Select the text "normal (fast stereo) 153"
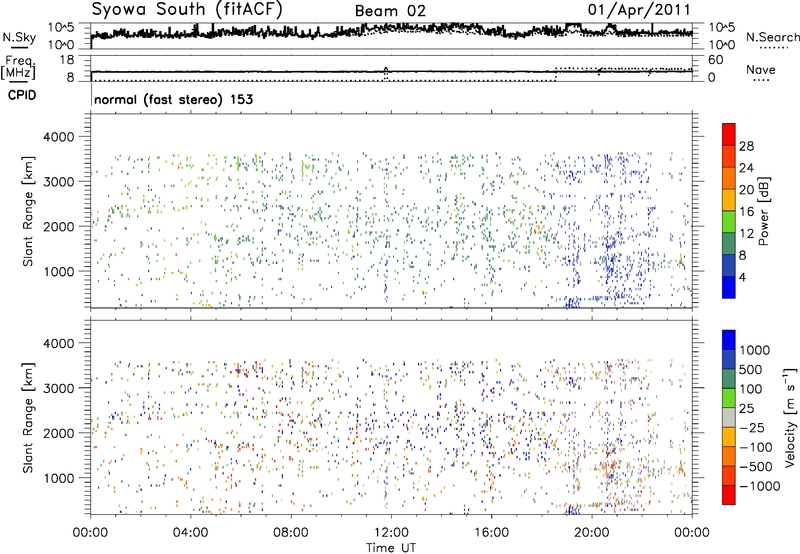This screenshot has height=554, width=800. click(x=173, y=99)
